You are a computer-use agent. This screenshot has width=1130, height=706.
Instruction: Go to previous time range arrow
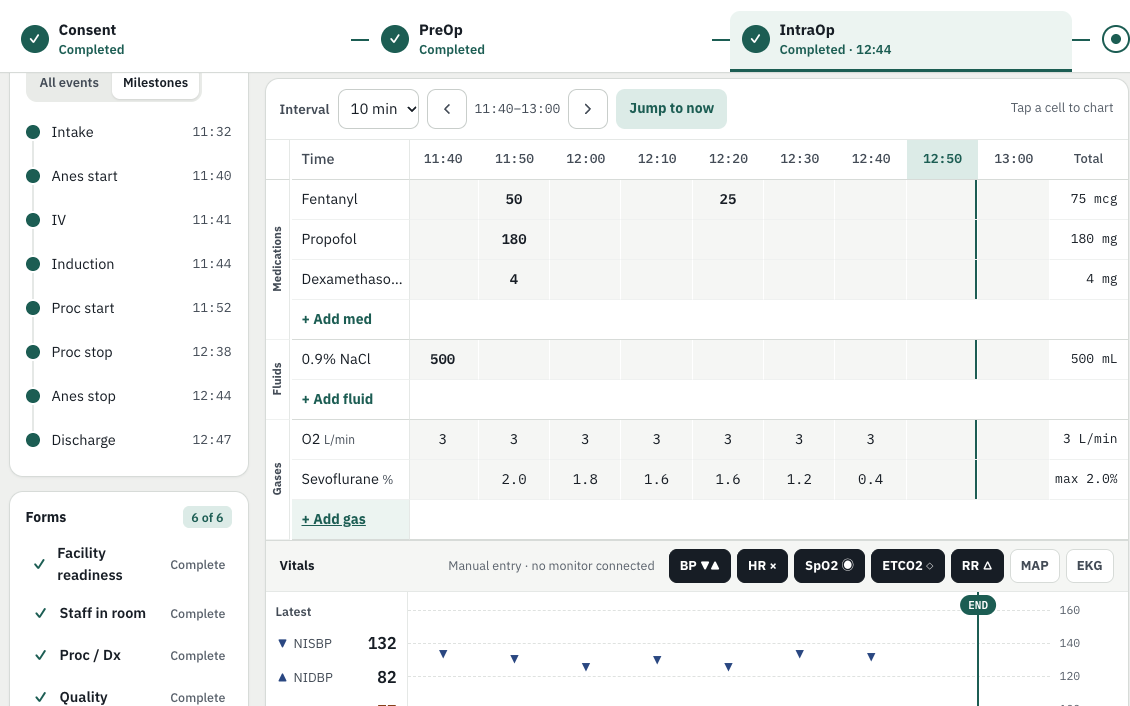tap(447, 109)
